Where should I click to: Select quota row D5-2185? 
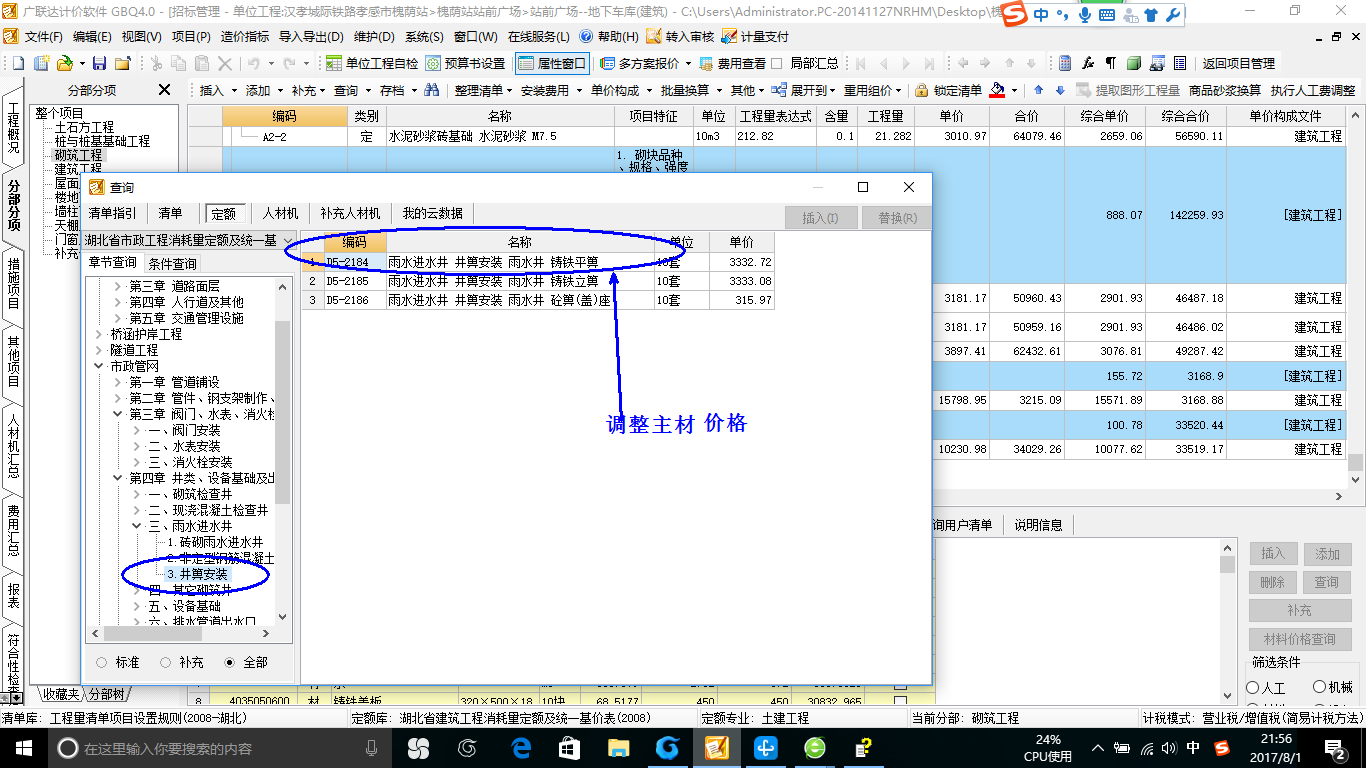pos(539,281)
